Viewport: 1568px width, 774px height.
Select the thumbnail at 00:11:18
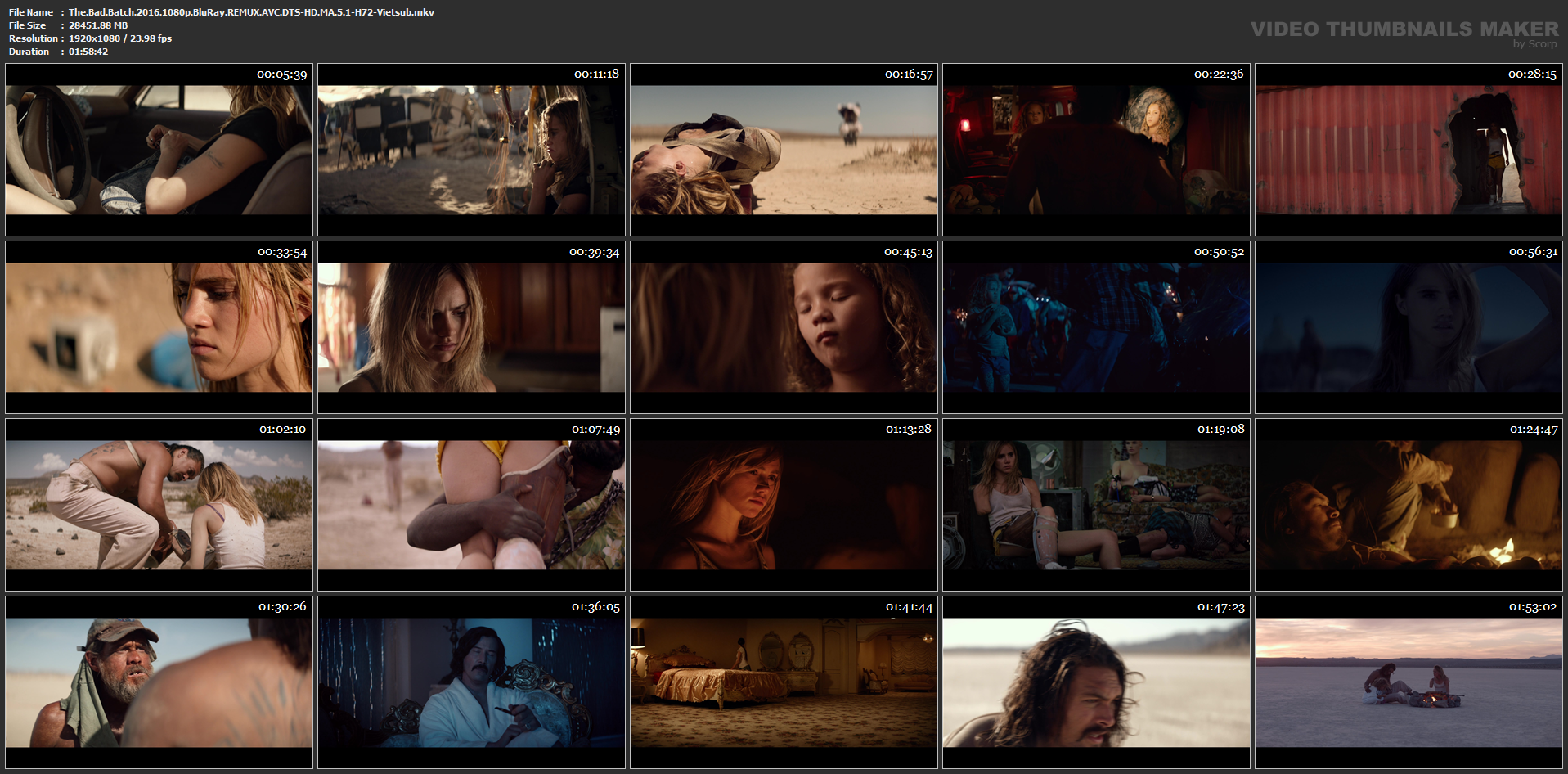(x=471, y=150)
